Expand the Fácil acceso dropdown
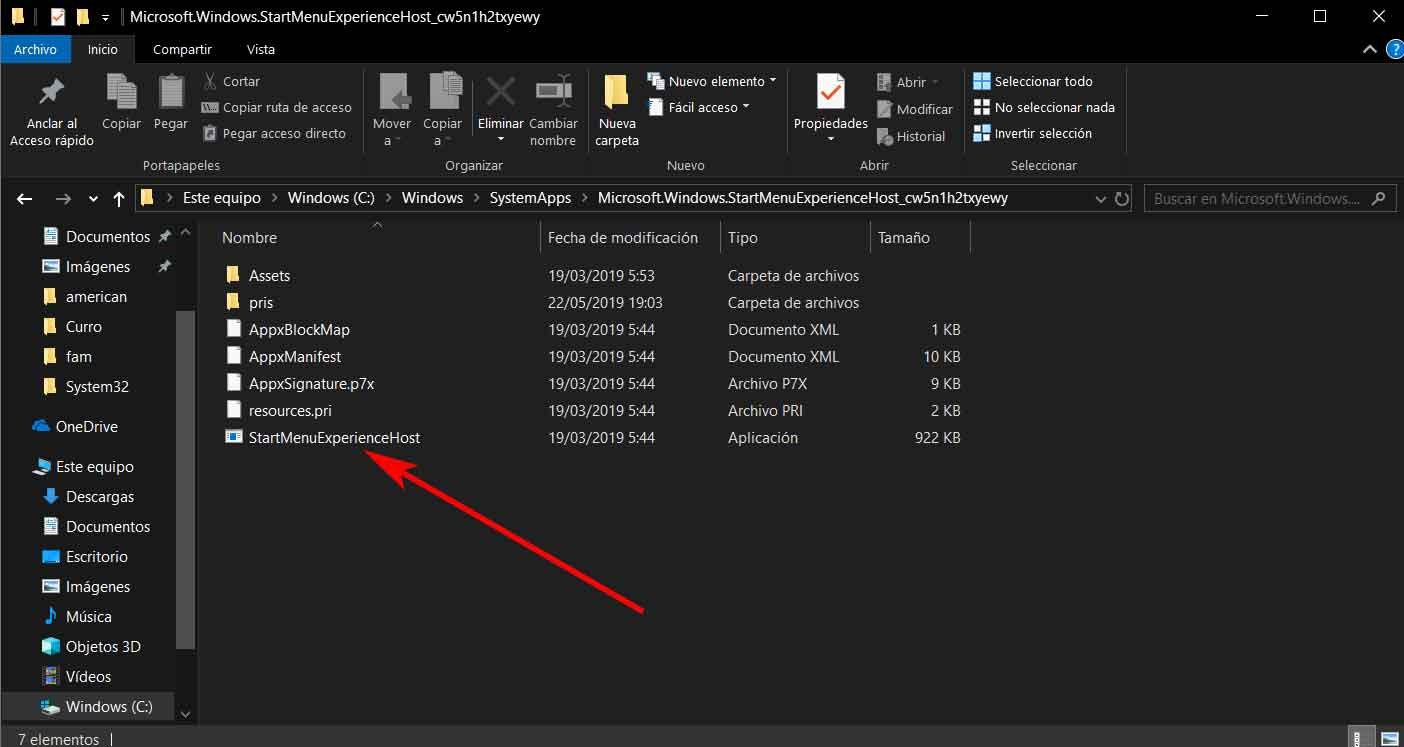 pyautogui.click(x=699, y=107)
